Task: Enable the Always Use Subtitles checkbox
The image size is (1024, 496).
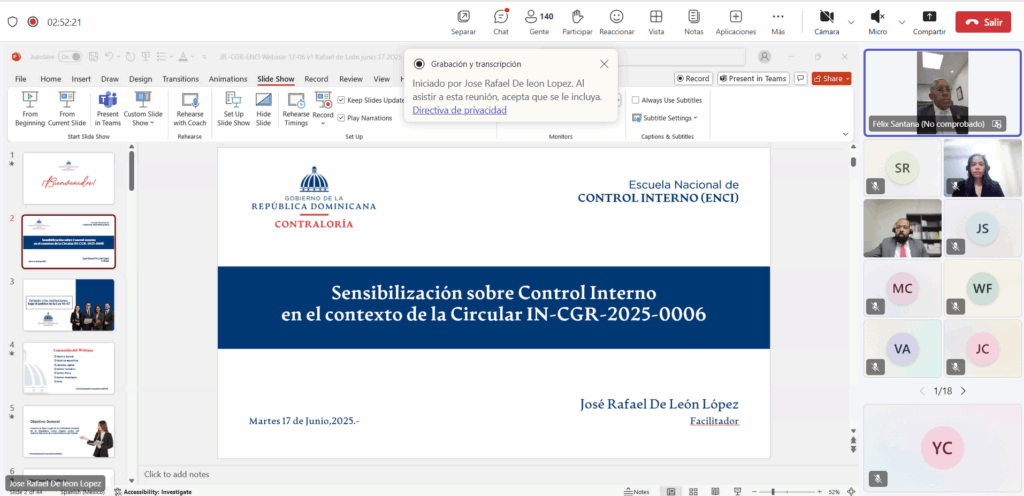Action: point(636,100)
